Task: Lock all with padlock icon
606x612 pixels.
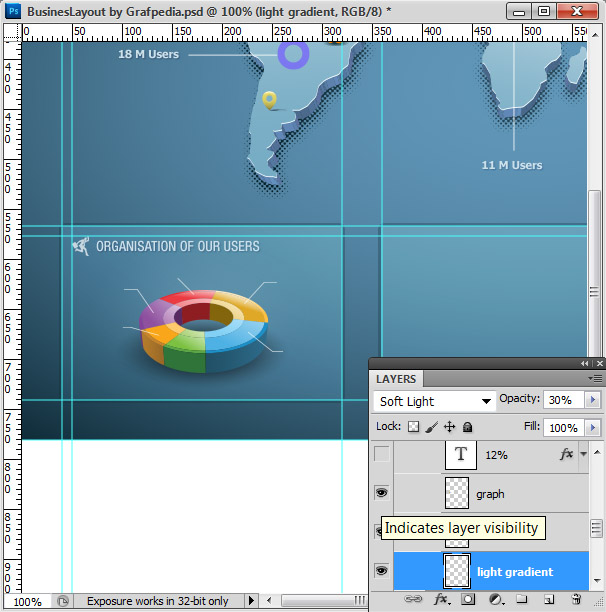Action: click(x=467, y=427)
